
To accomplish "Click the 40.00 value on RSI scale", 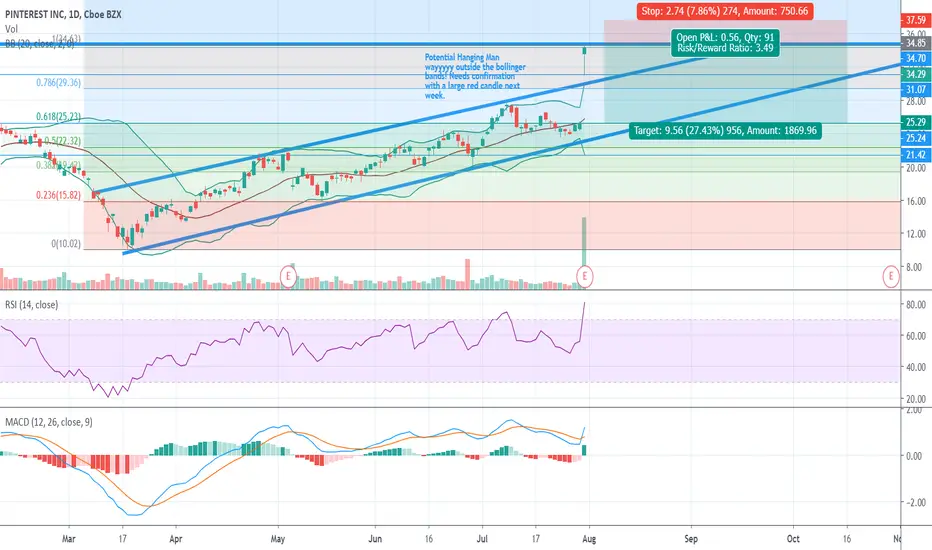I will (916, 367).
